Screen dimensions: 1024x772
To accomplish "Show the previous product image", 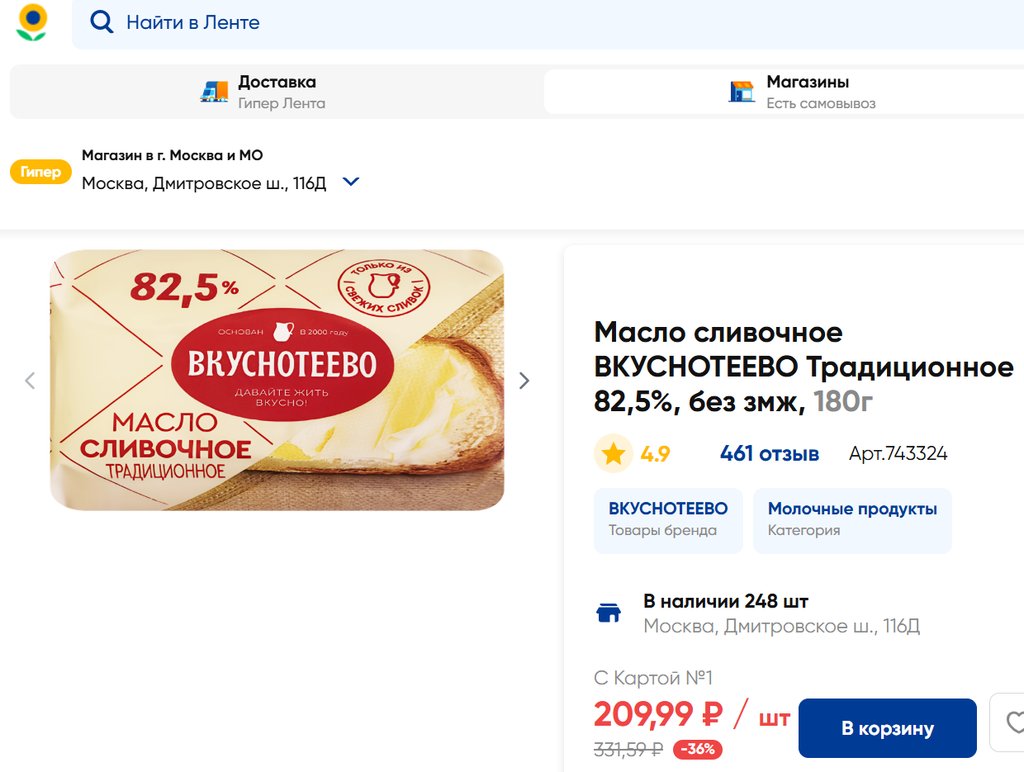I will [30, 380].
